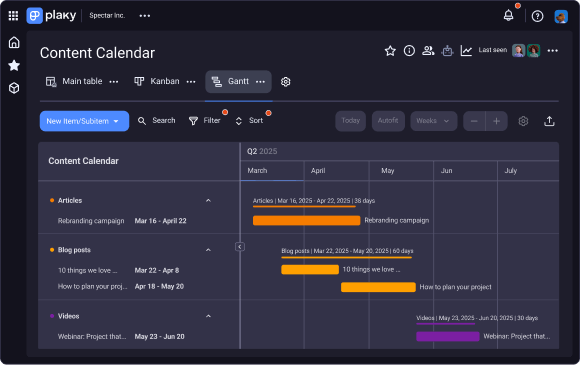Select the April month header
Screen dimensions: 580x365
click(x=337, y=171)
